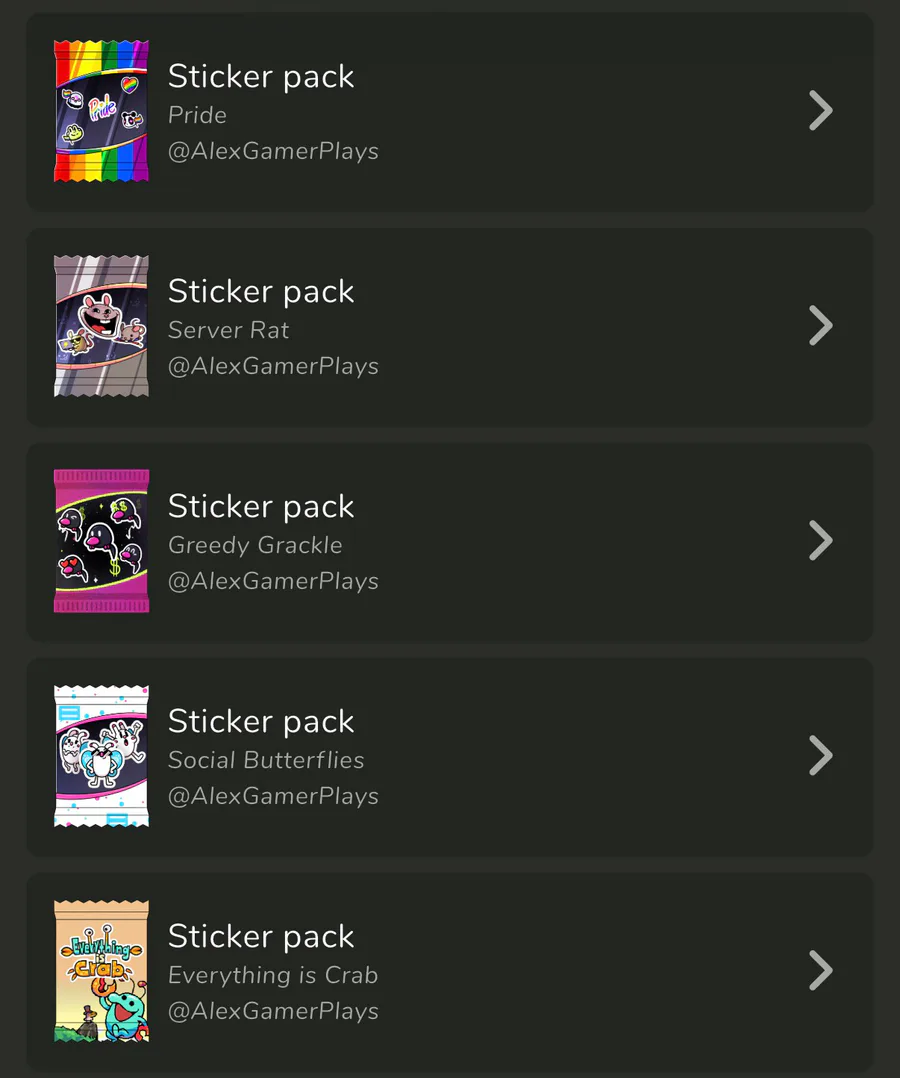Click the Greedy Grackle name label

[255, 545]
